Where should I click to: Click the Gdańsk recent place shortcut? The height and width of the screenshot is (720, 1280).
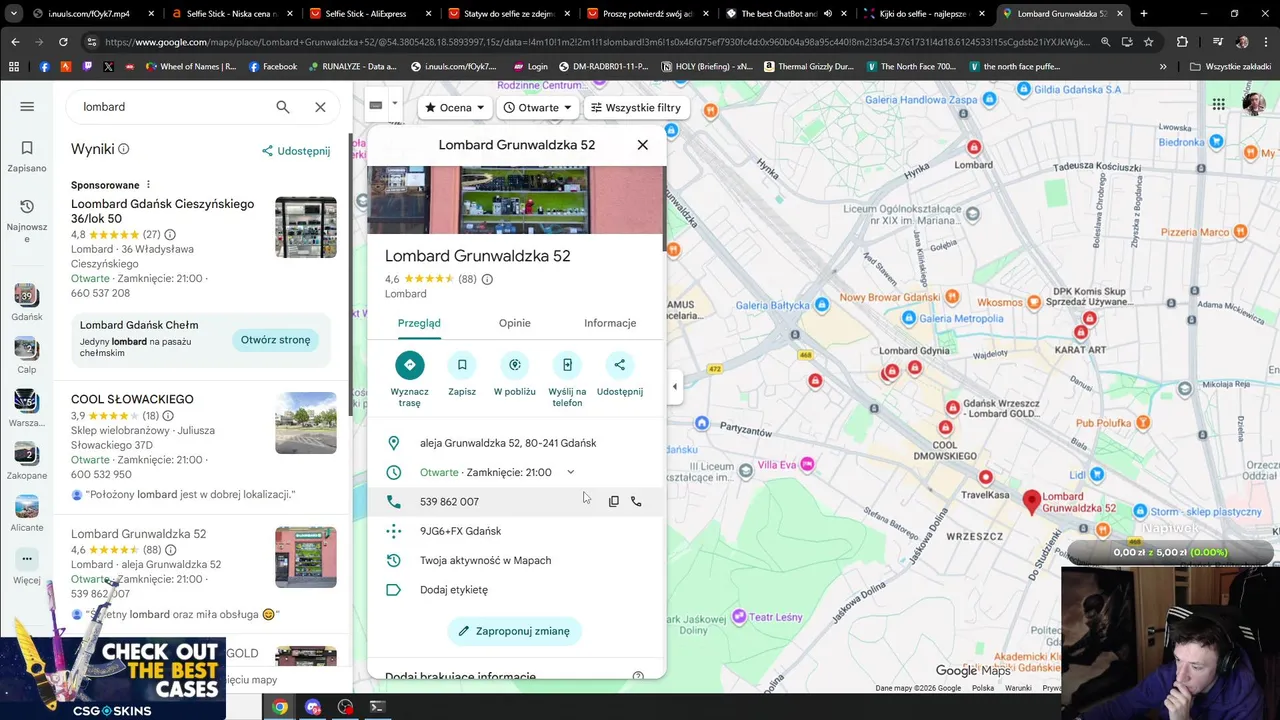click(27, 303)
